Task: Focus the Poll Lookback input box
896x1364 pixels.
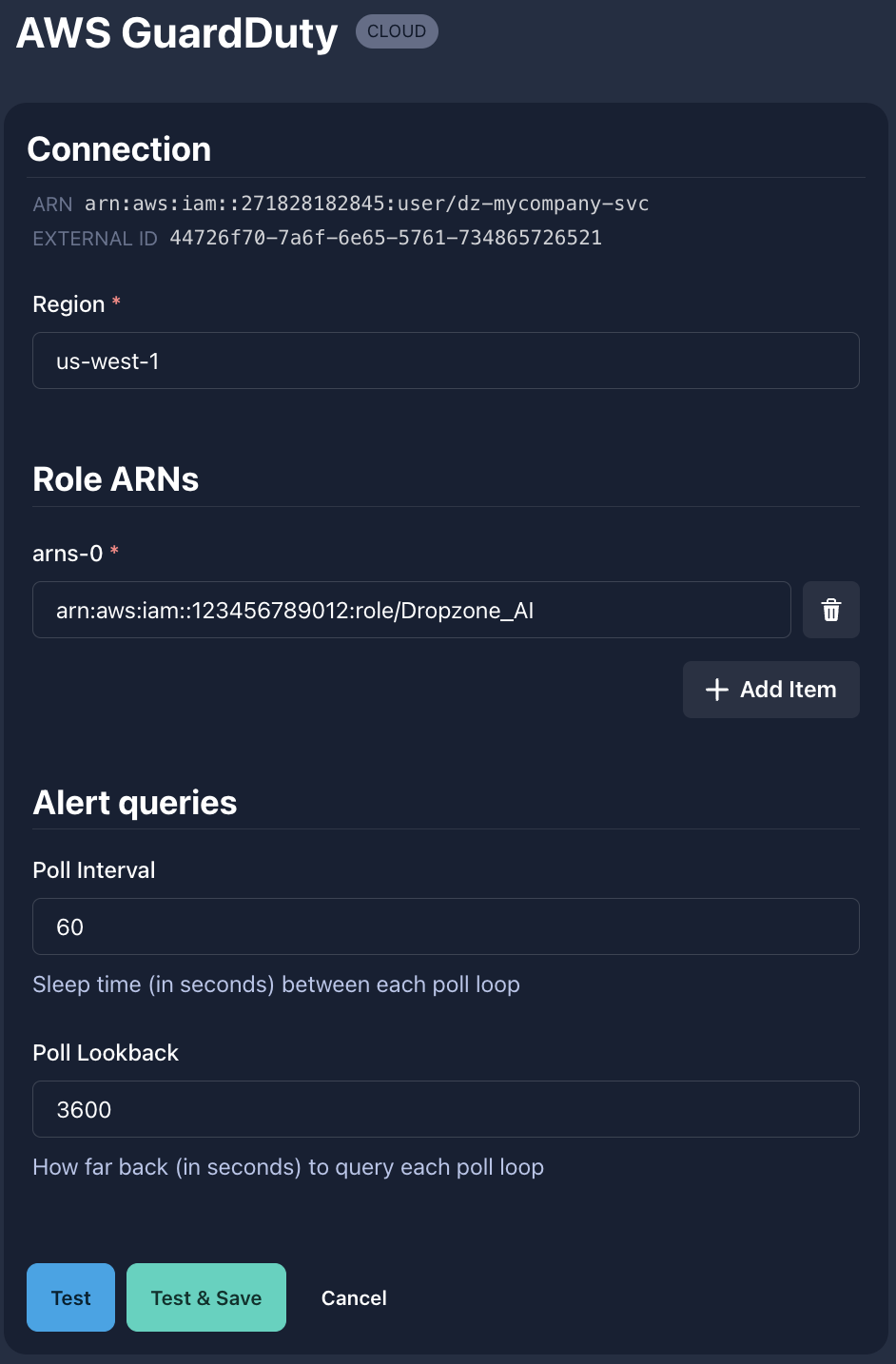Action: pos(445,1109)
